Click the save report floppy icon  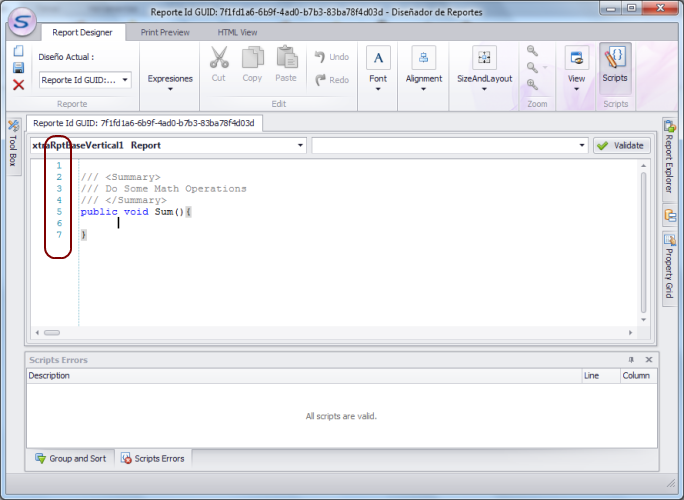18,68
